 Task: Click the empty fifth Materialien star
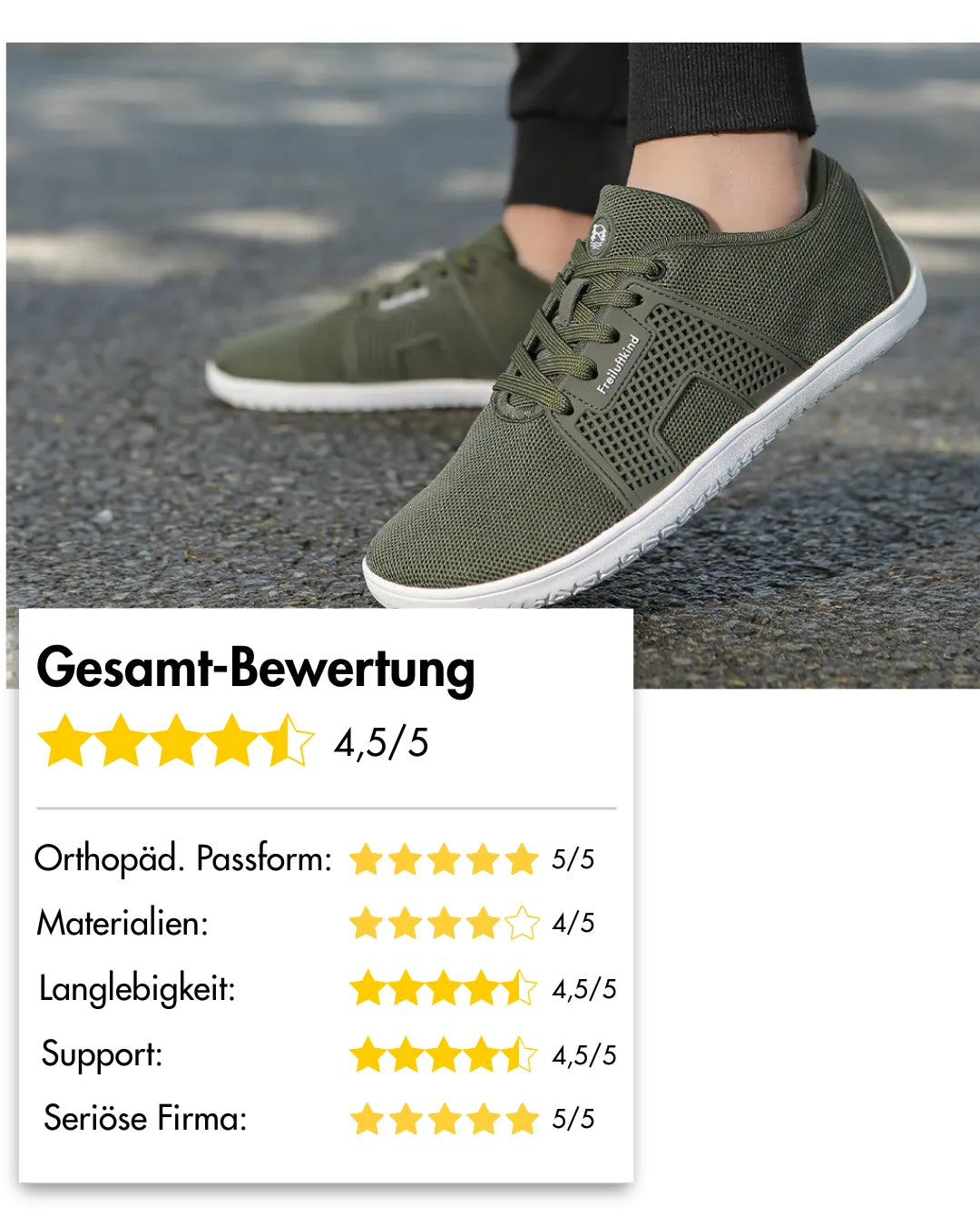coord(522,924)
